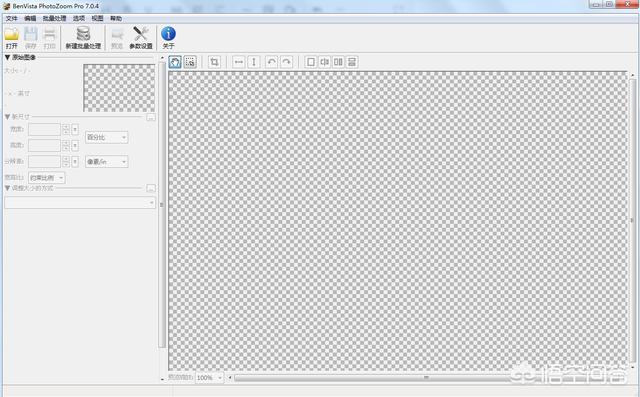The height and width of the screenshot is (397, 640).
Task: Open the 百分比 units dropdown
Action: [107, 138]
